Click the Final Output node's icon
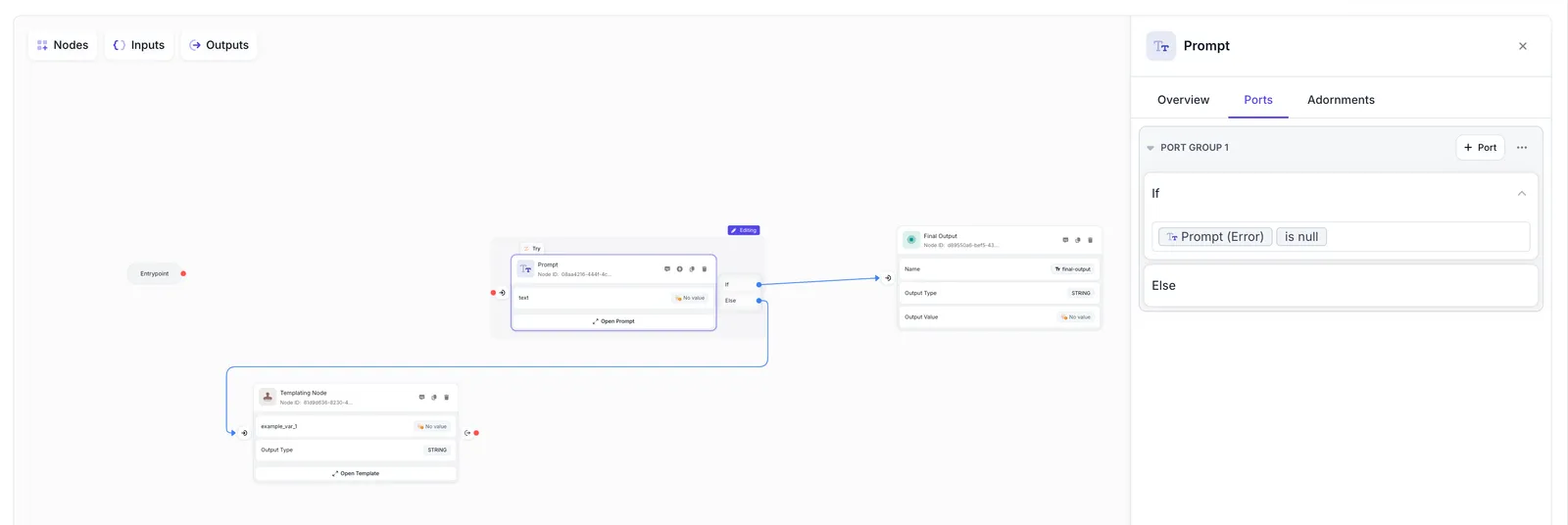This screenshot has height=525, width=1568. [x=911, y=240]
